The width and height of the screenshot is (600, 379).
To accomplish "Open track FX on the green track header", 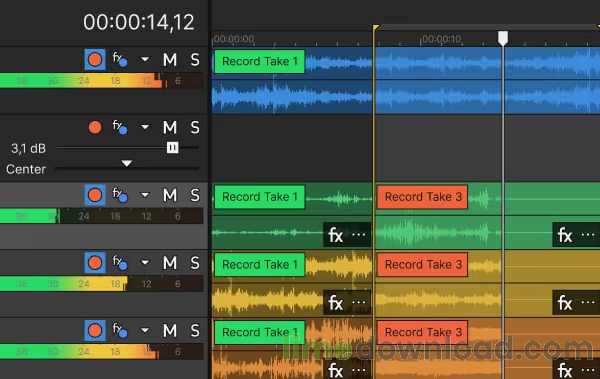I will 120,195.
